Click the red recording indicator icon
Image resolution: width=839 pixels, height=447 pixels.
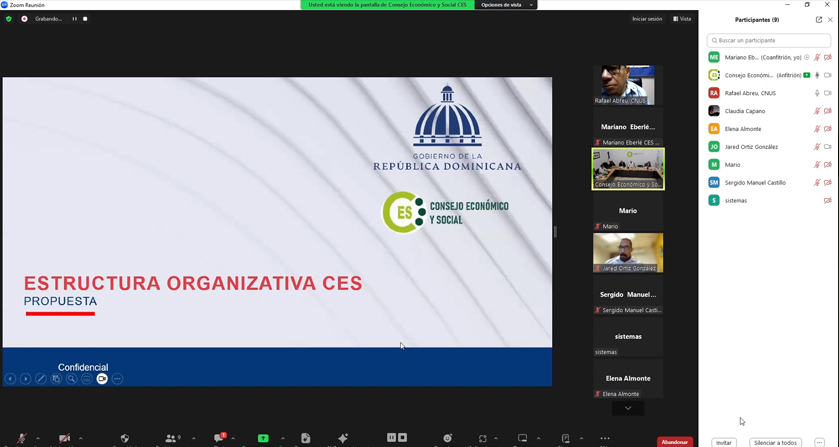pyautogui.click(x=24, y=19)
